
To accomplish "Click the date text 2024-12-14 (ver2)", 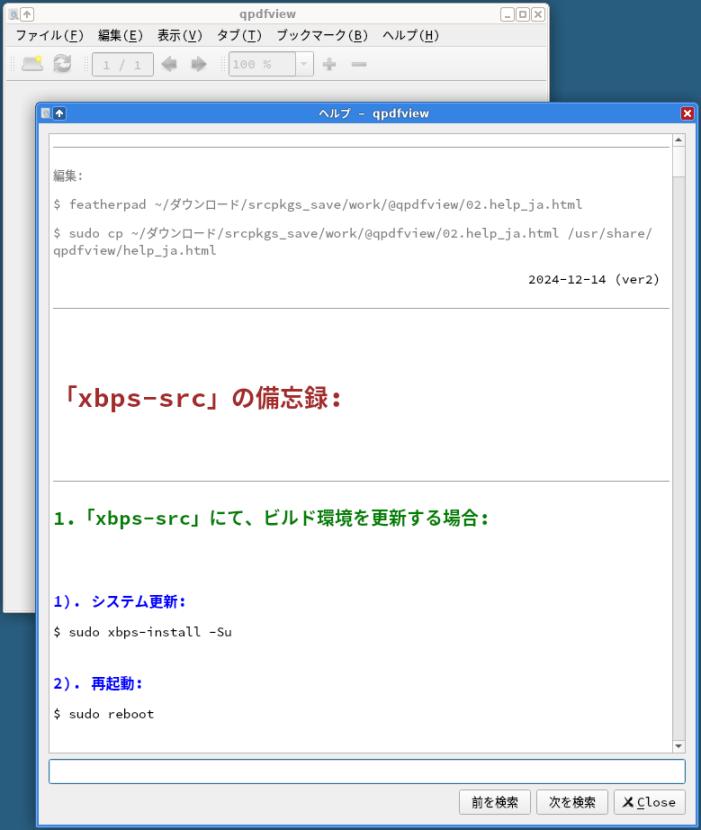I will 594,279.
